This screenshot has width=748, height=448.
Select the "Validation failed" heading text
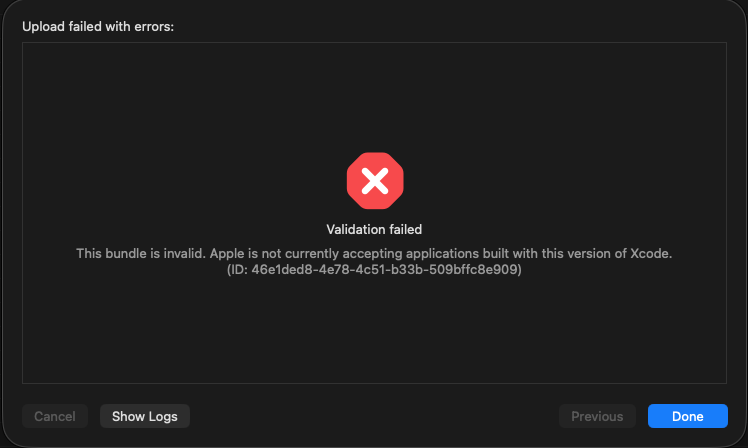374,229
